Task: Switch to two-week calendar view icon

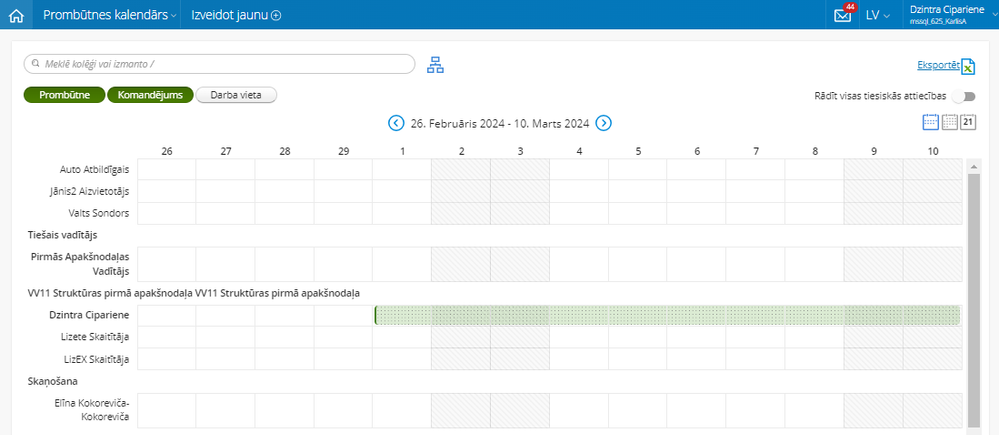Action: [x=930, y=122]
